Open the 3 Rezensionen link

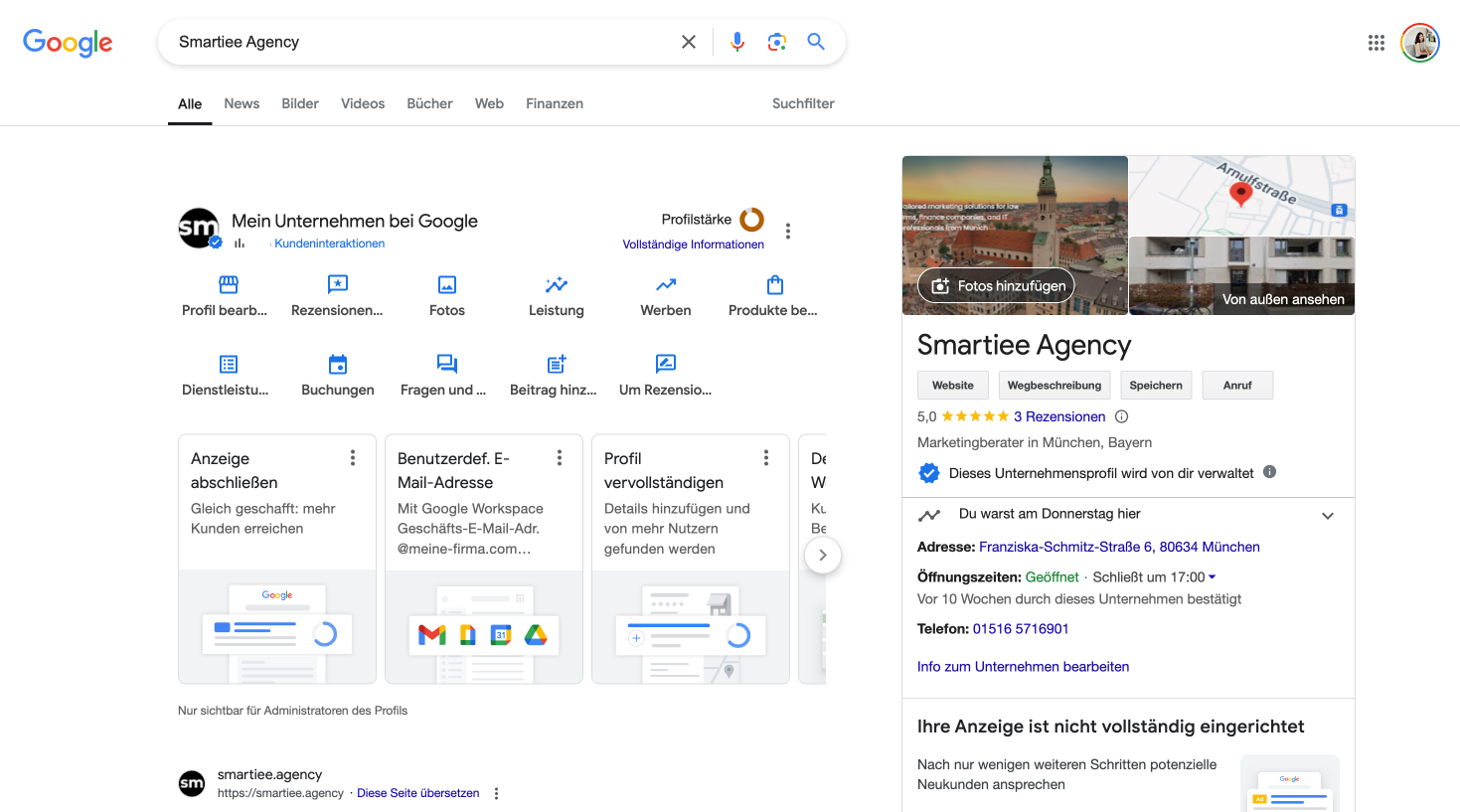[1061, 416]
